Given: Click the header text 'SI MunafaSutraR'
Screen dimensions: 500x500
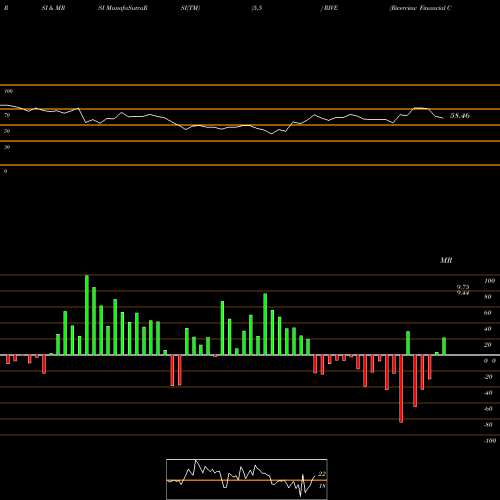Looking at the screenshot, I should click(x=123, y=8).
